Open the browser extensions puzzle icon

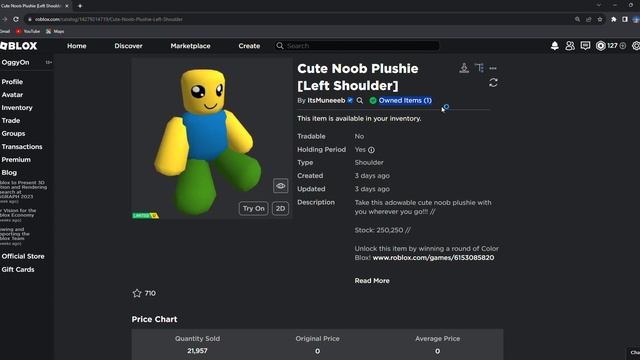coord(613,19)
